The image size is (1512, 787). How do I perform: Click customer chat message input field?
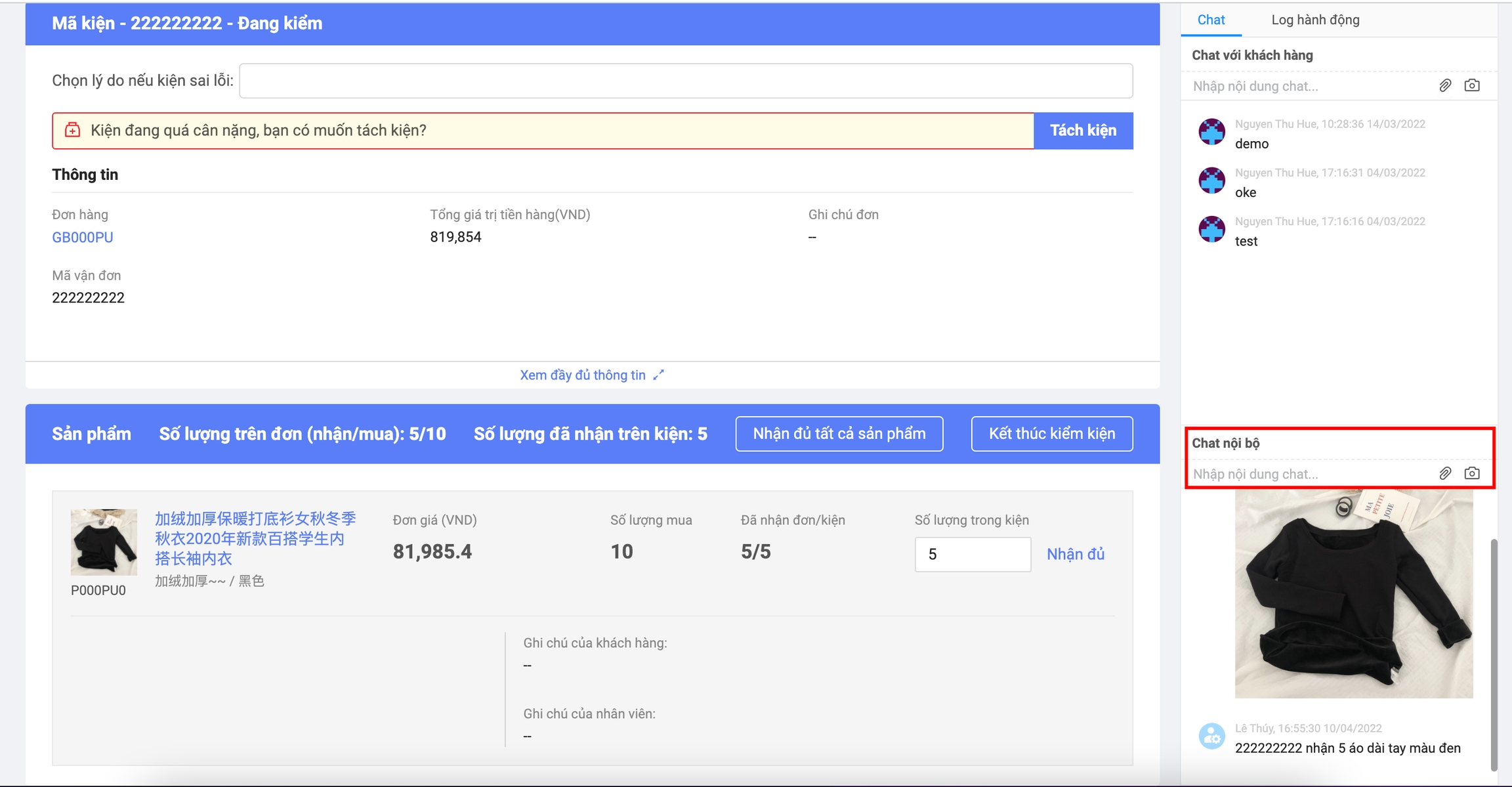point(1309,86)
